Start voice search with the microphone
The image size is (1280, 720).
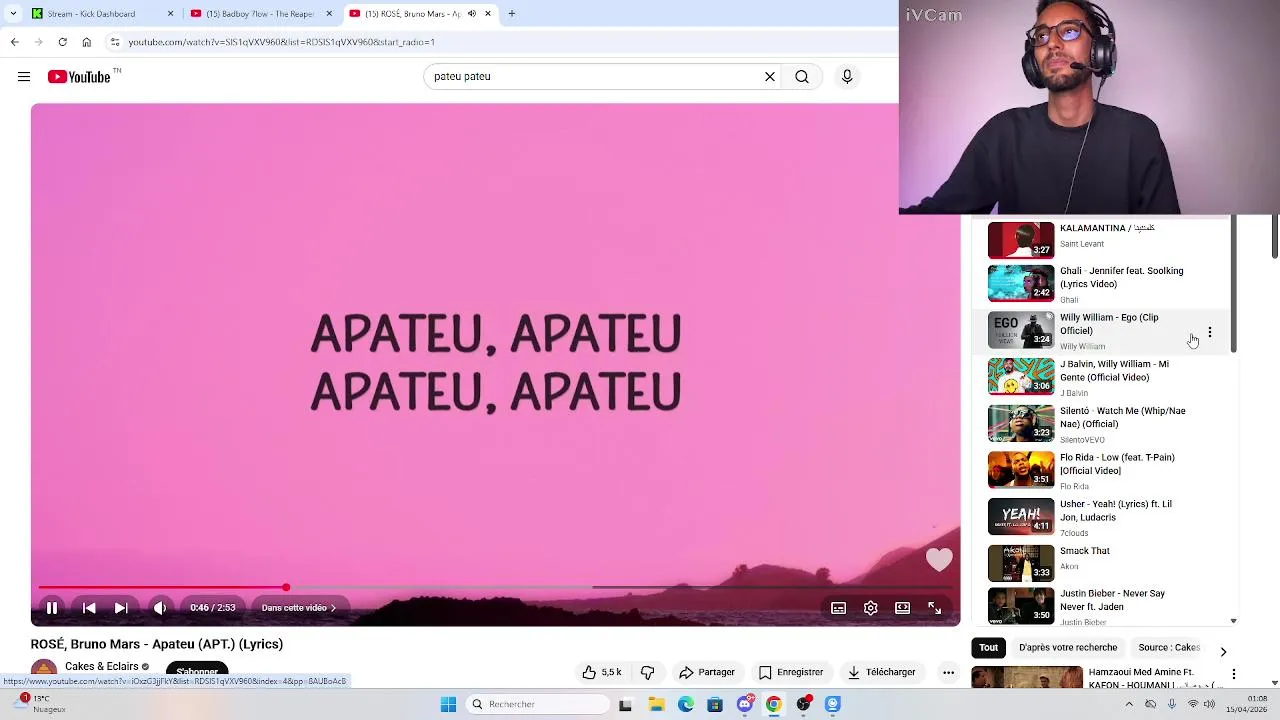[x=847, y=77]
